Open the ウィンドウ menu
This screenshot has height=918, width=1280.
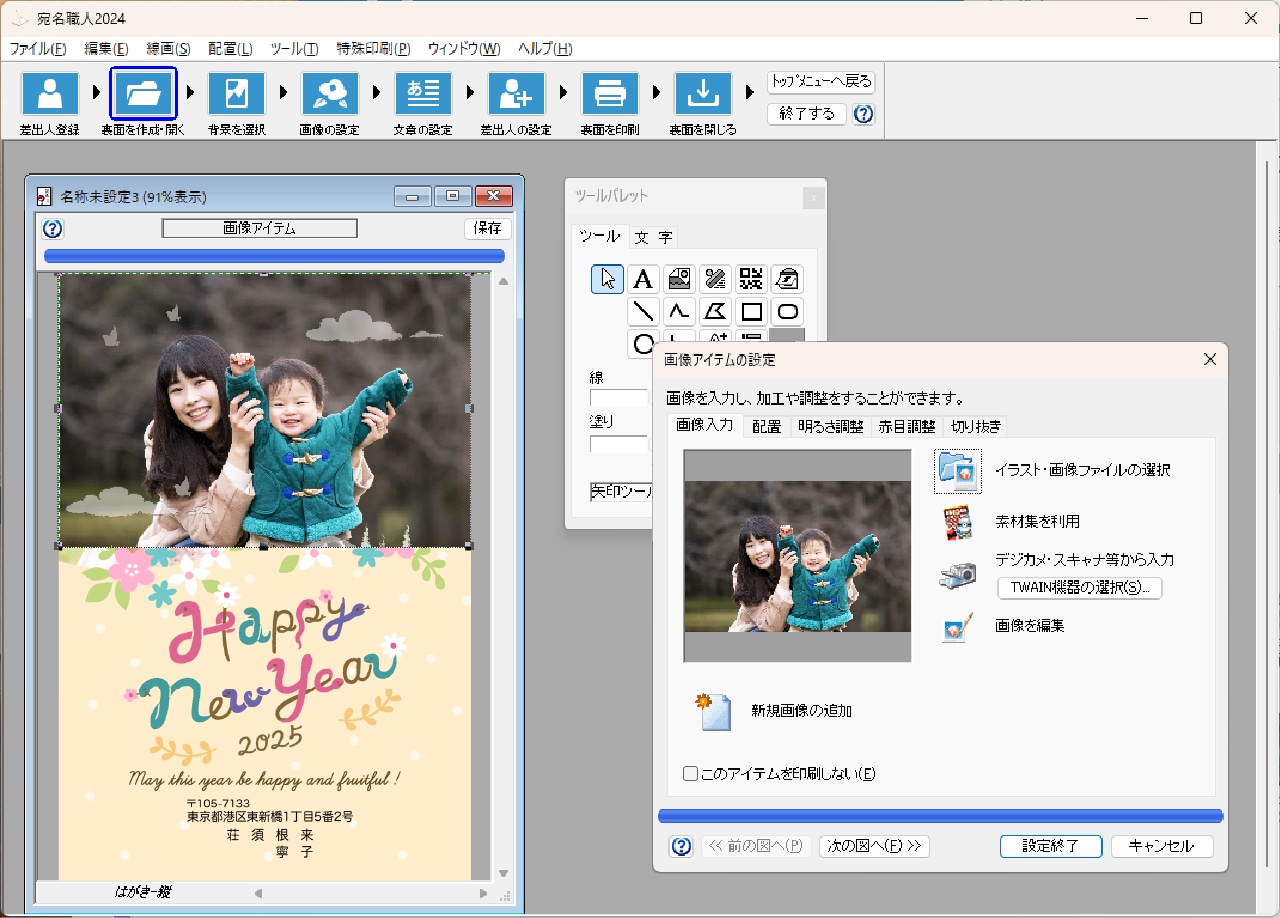coord(464,48)
